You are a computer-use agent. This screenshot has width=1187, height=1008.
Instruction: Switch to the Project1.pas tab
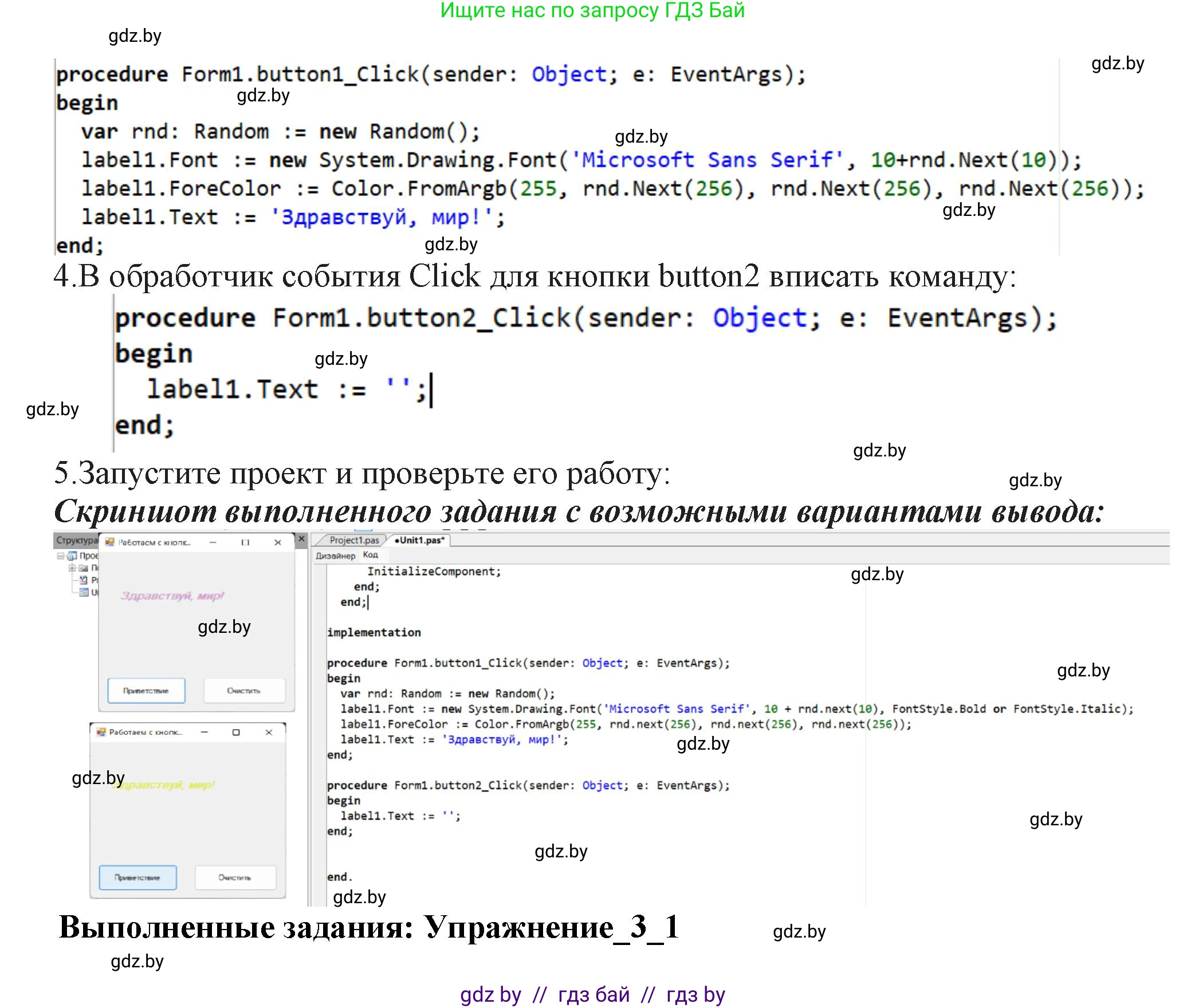pos(354,540)
